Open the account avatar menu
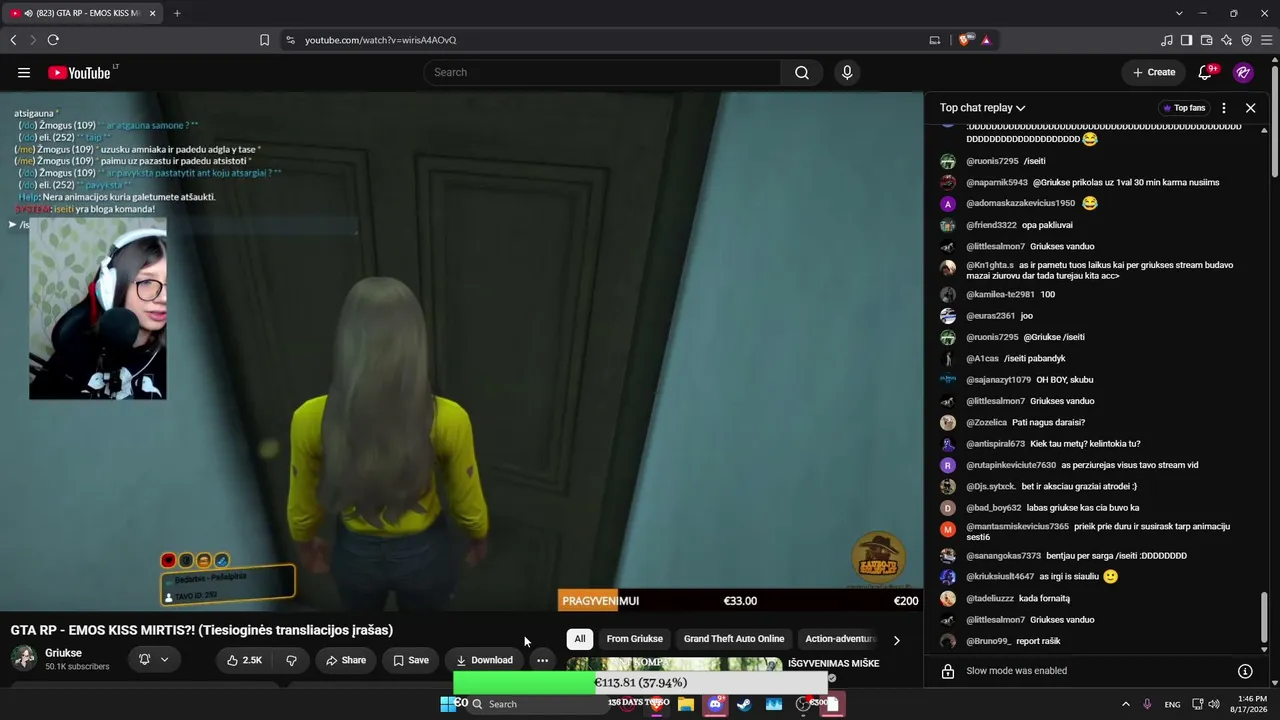The image size is (1280, 720). [1243, 72]
